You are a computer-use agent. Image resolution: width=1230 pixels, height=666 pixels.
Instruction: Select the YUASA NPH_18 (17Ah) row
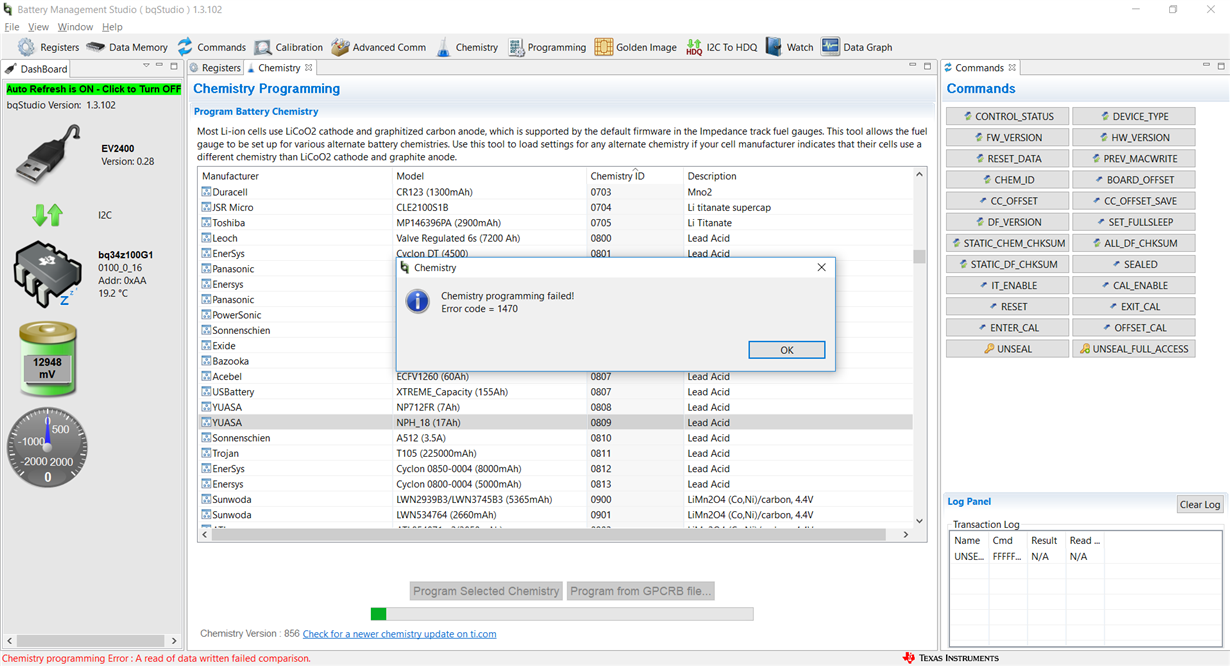click(x=555, y=423)
